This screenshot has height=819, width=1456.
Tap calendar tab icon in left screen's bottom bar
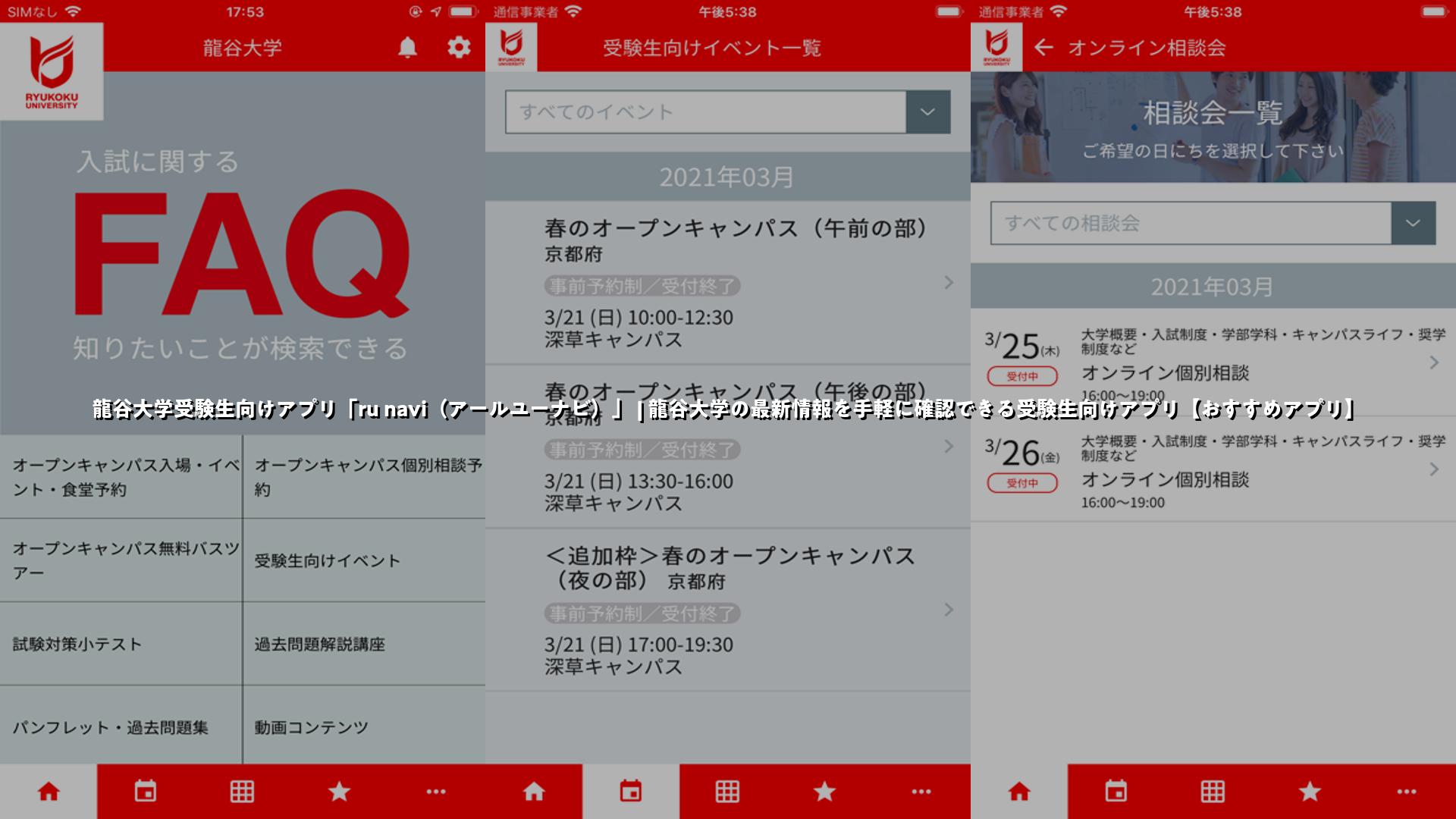click(x=146, y=792)
